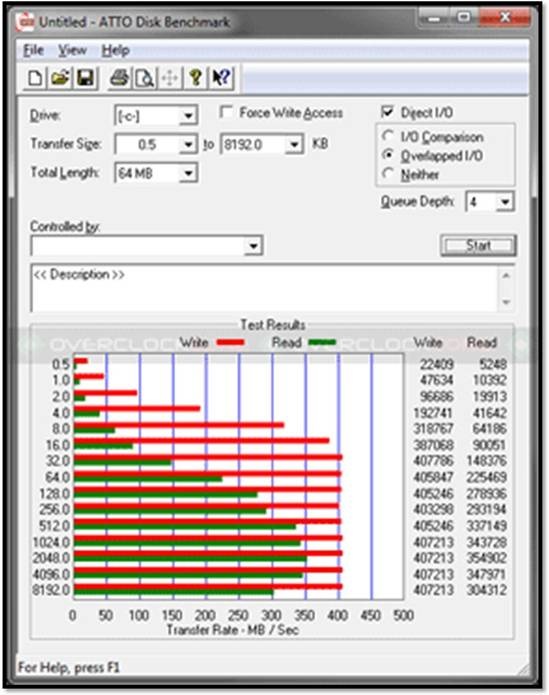Click the Description text box
The height and width of the screenshot is (695, 549).
265,288
